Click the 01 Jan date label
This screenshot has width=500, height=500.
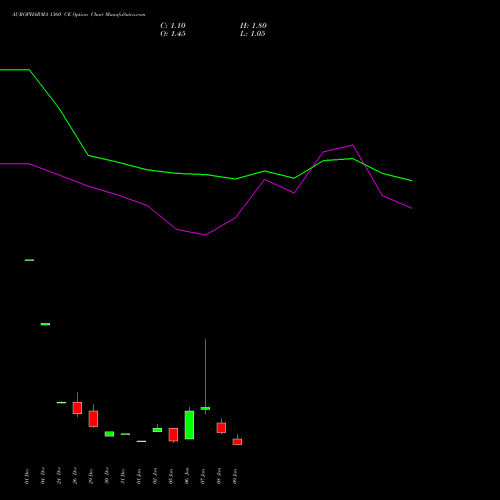coord(139,476)
